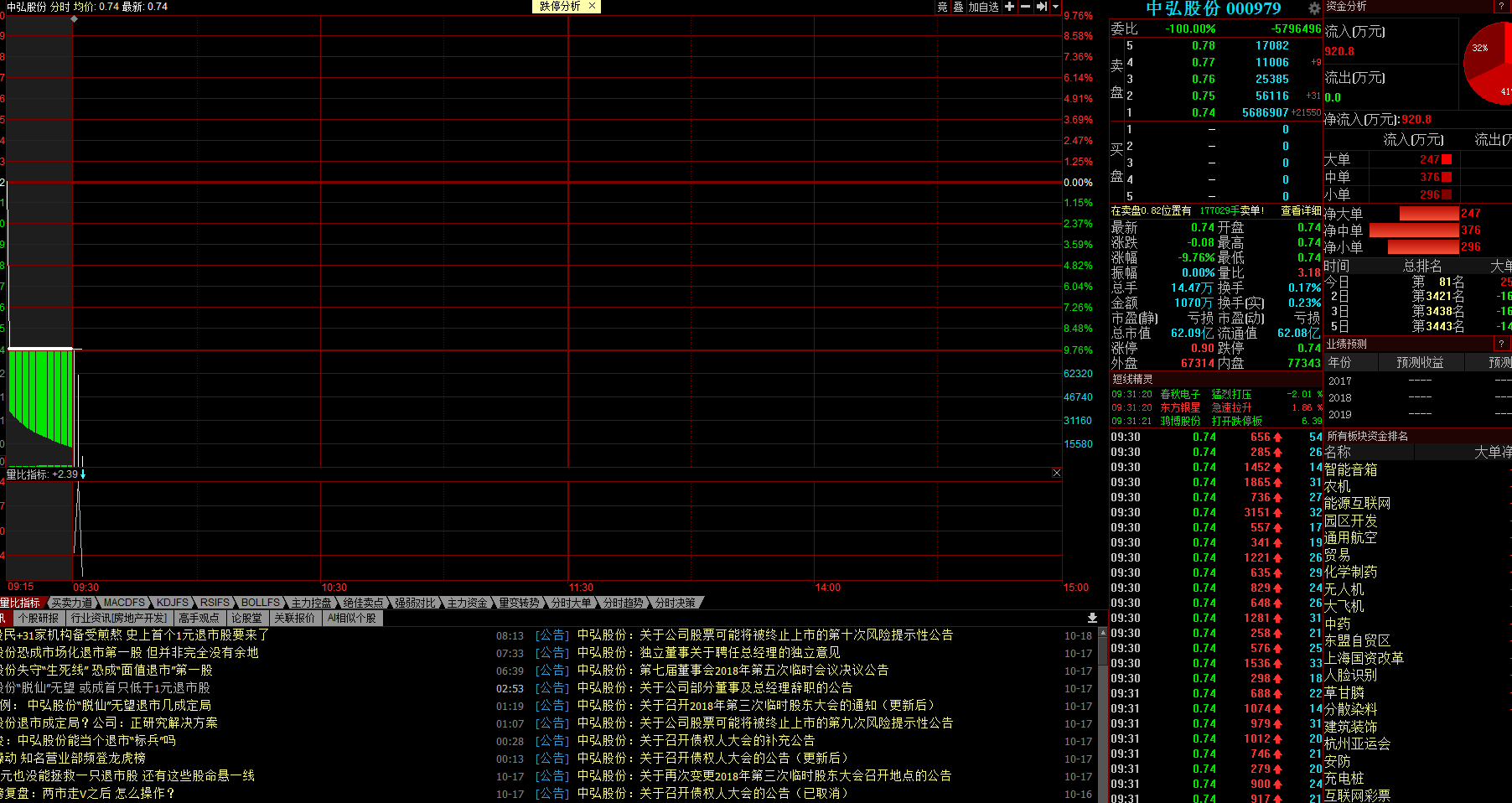1512x803 pixels.
Task: Select 春秋电子 猛烈打压 alert row
Action: coord(1216,395)
